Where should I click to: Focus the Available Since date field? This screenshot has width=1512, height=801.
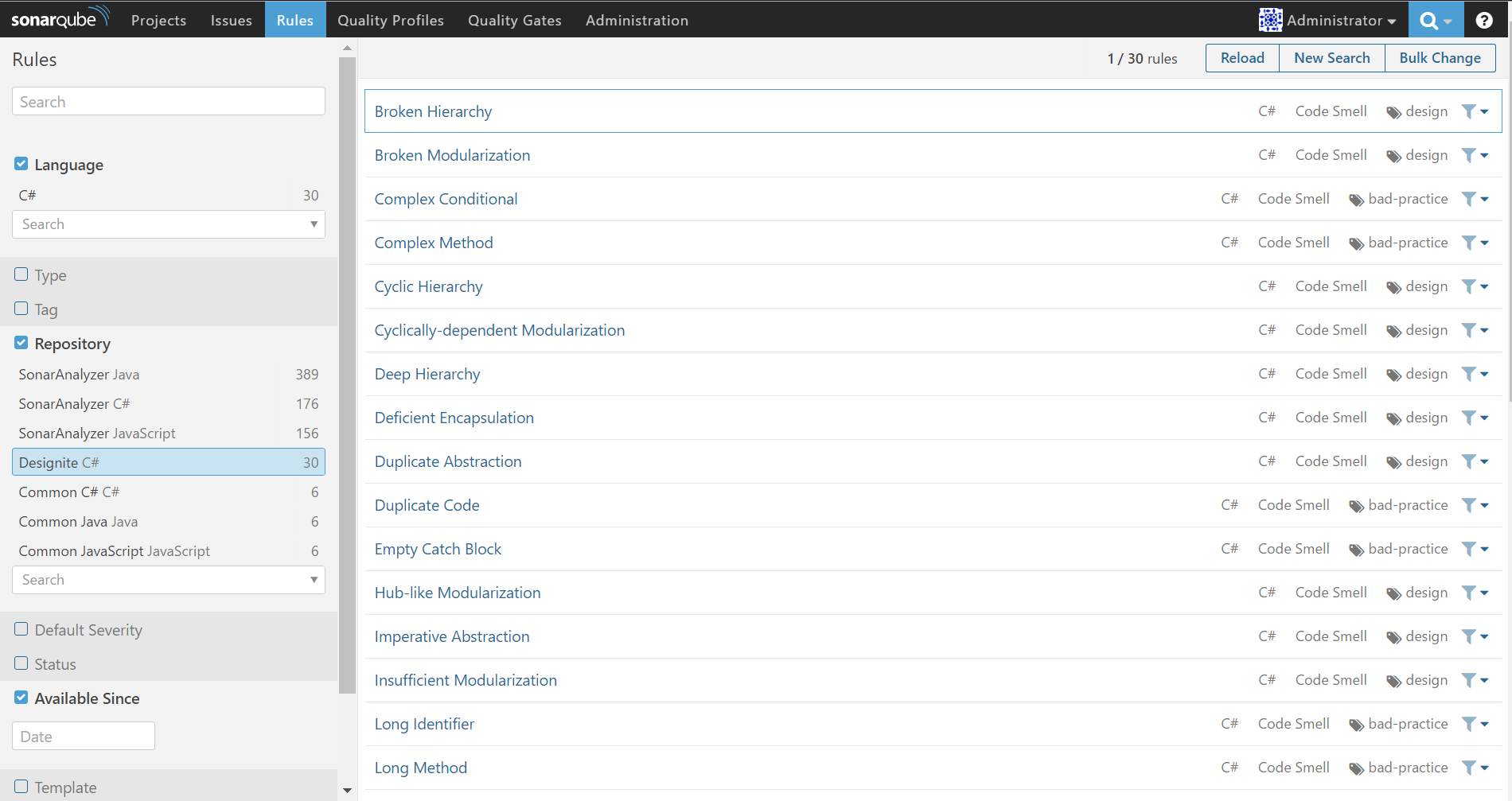click(84, 736)
